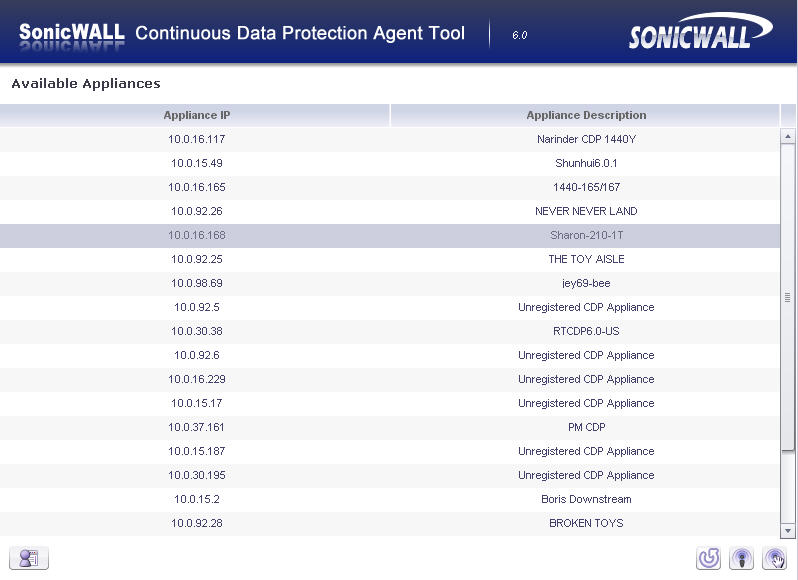This screenshot has height=580, width=798.
Task: Click the hand pointer manual select icon
Action: (x=775, y=558)
